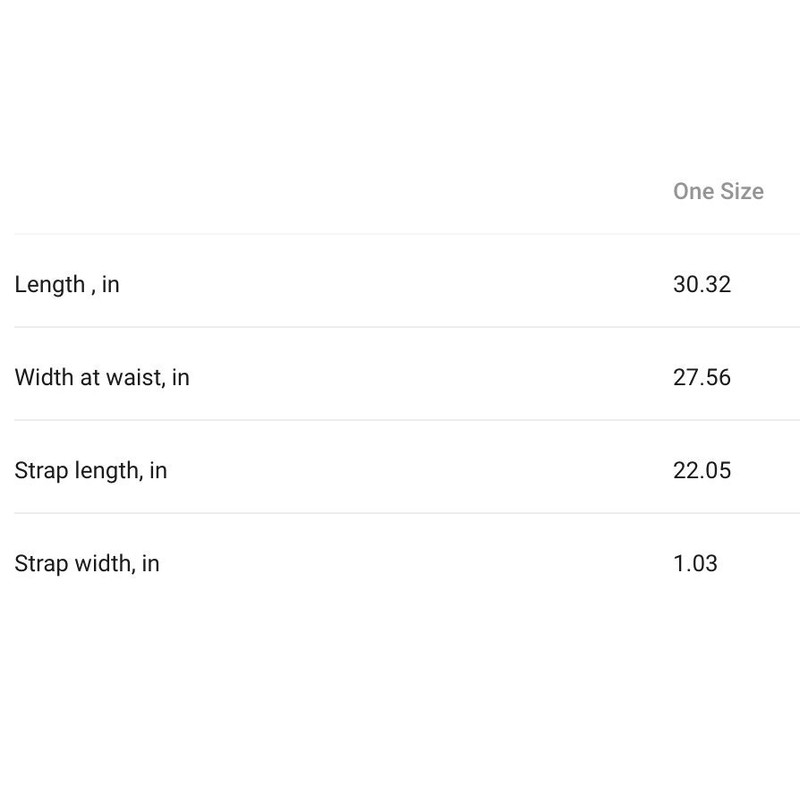The height and width of the screenshot is (800, 800).
Task: Click the length value 30.32
Action: (702, 284)
